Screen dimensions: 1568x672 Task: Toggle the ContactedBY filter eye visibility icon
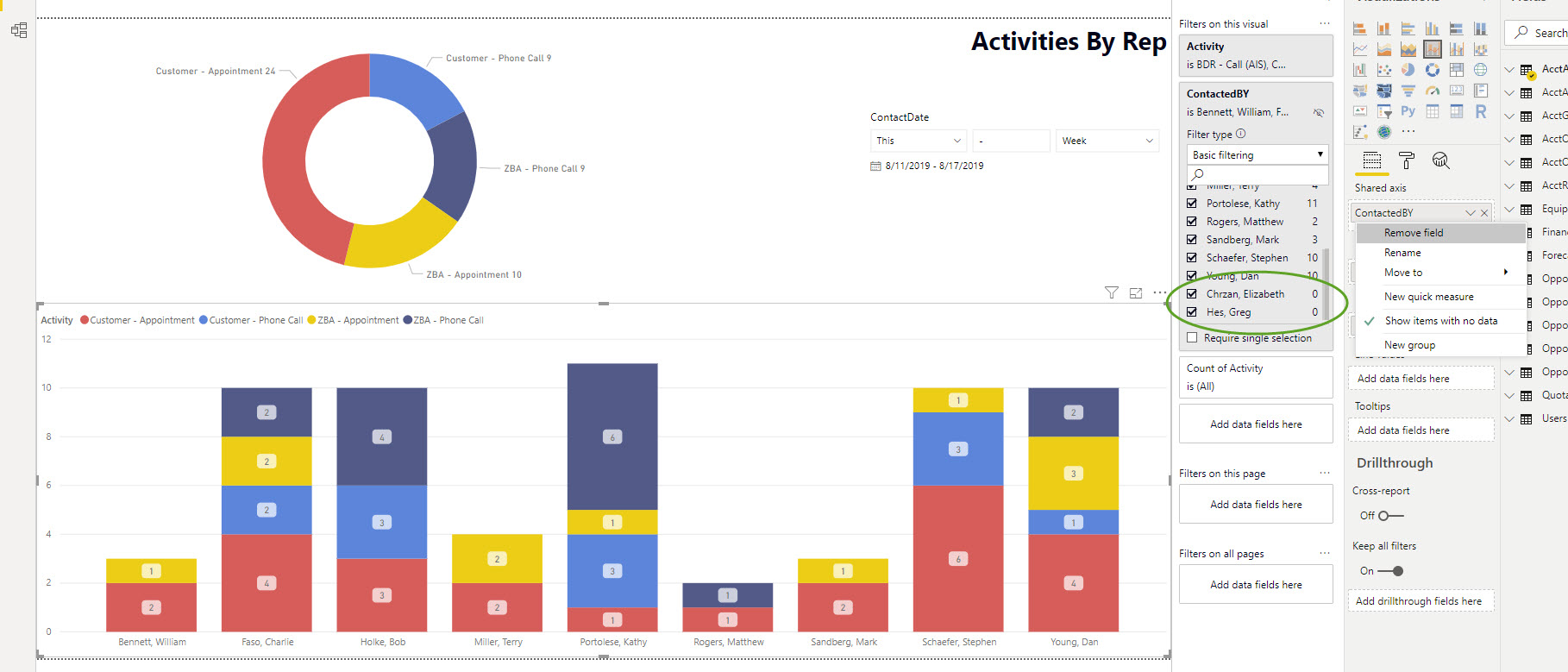click(1318, 113)
